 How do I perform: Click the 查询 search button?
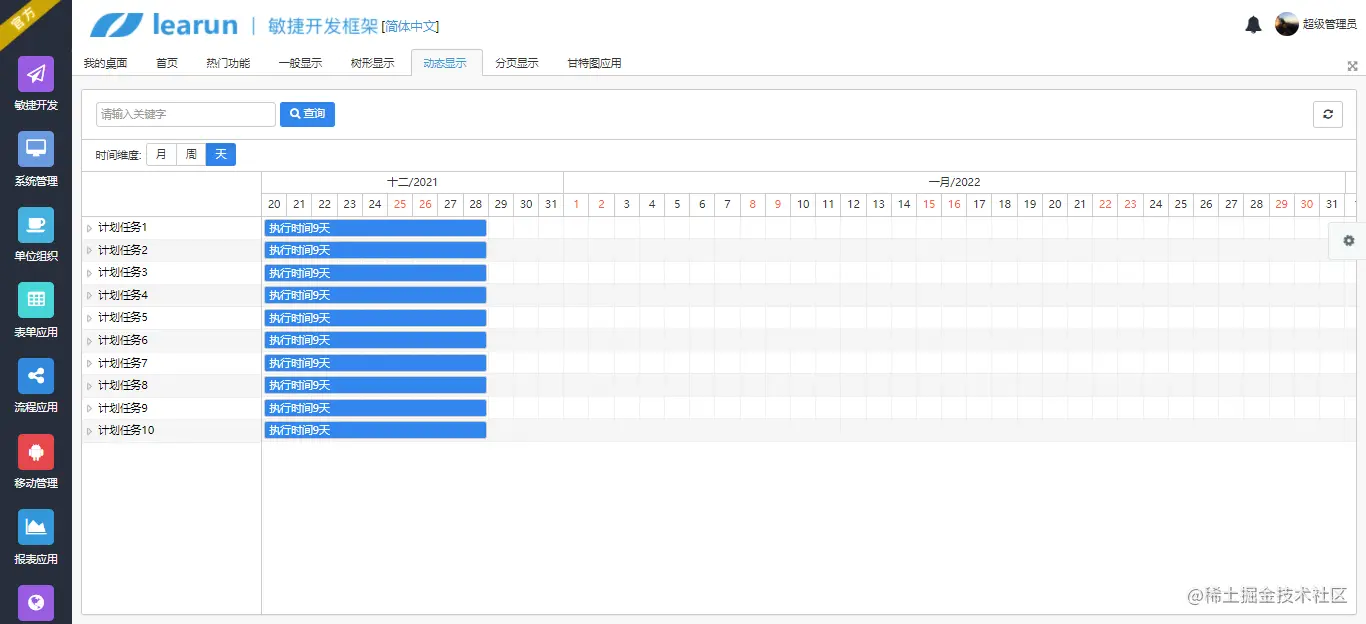click(x=307, y=114)
